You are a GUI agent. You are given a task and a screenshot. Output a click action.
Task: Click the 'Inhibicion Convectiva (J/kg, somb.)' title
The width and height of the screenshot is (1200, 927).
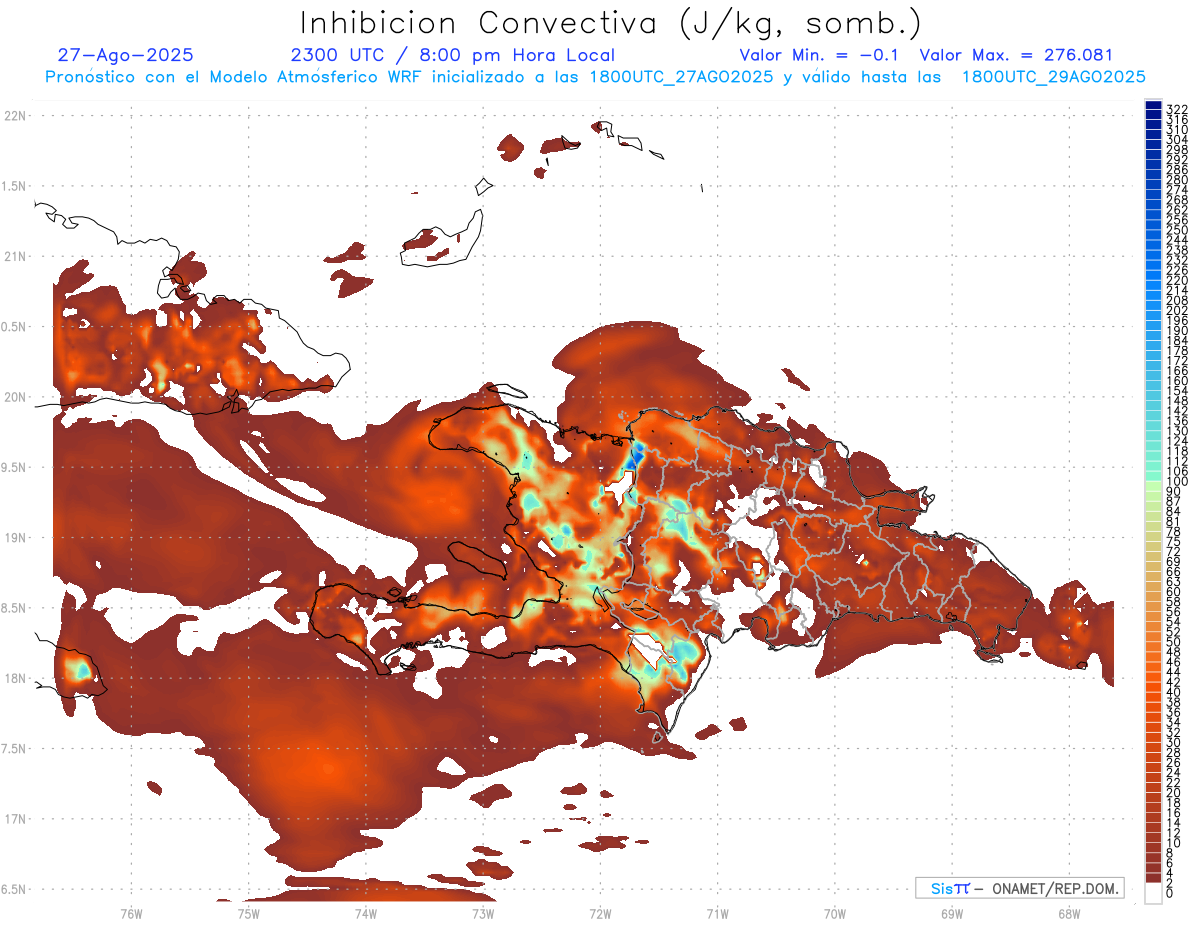(611, 23)
